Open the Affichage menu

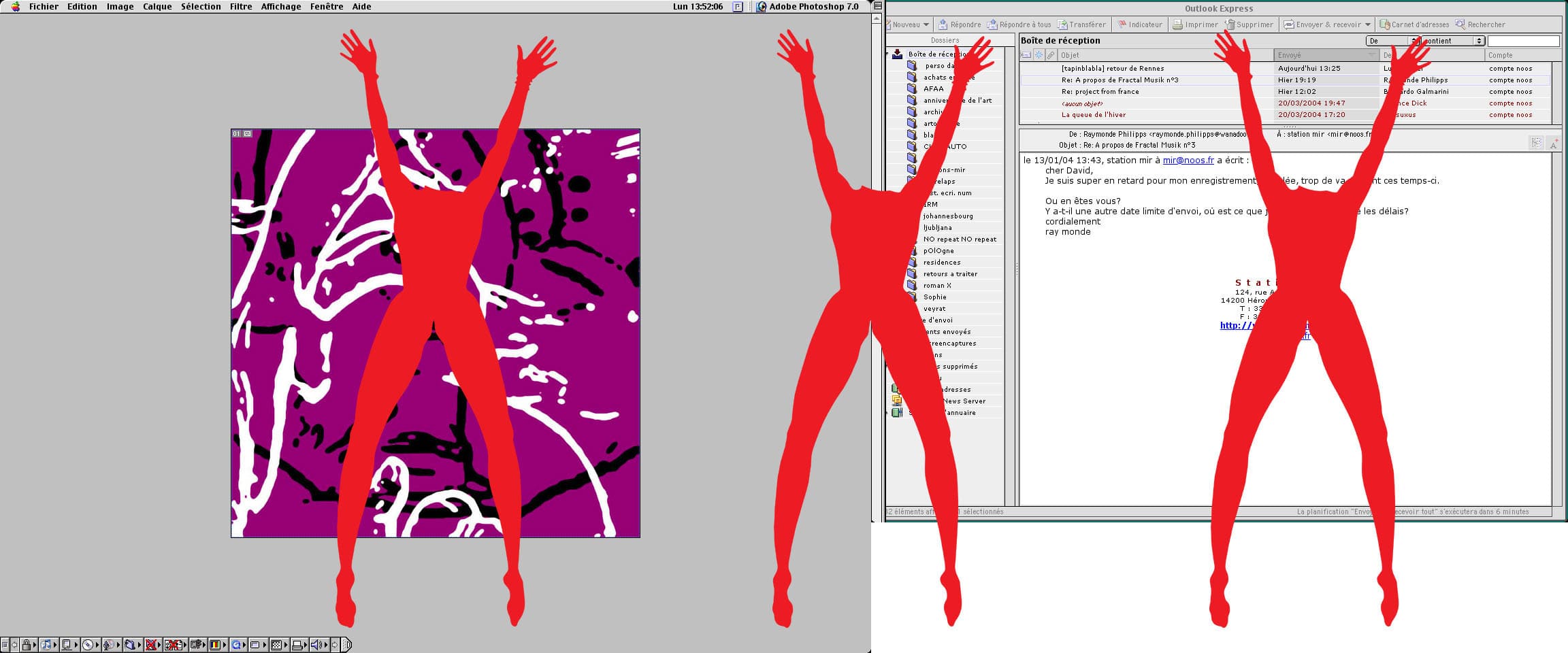pos(281,7)
